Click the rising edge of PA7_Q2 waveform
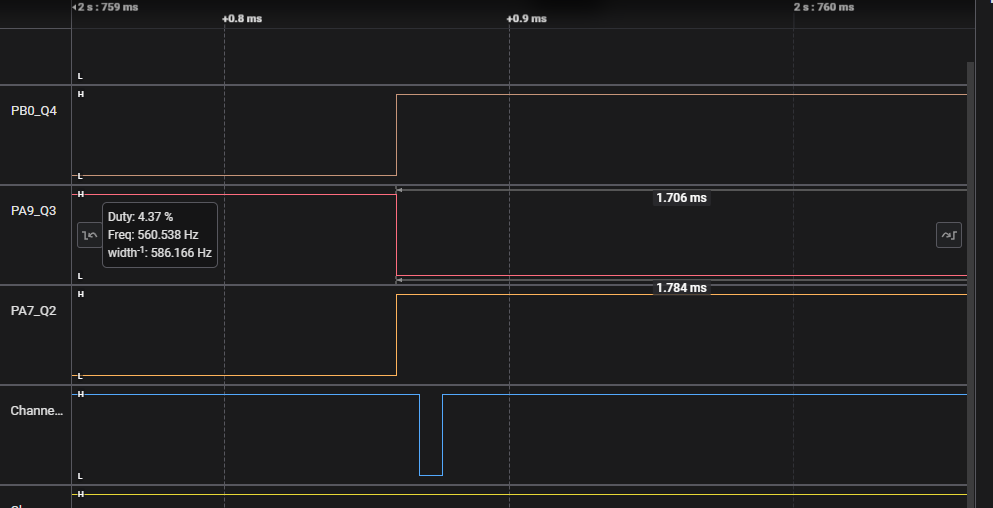 point(397,335)
